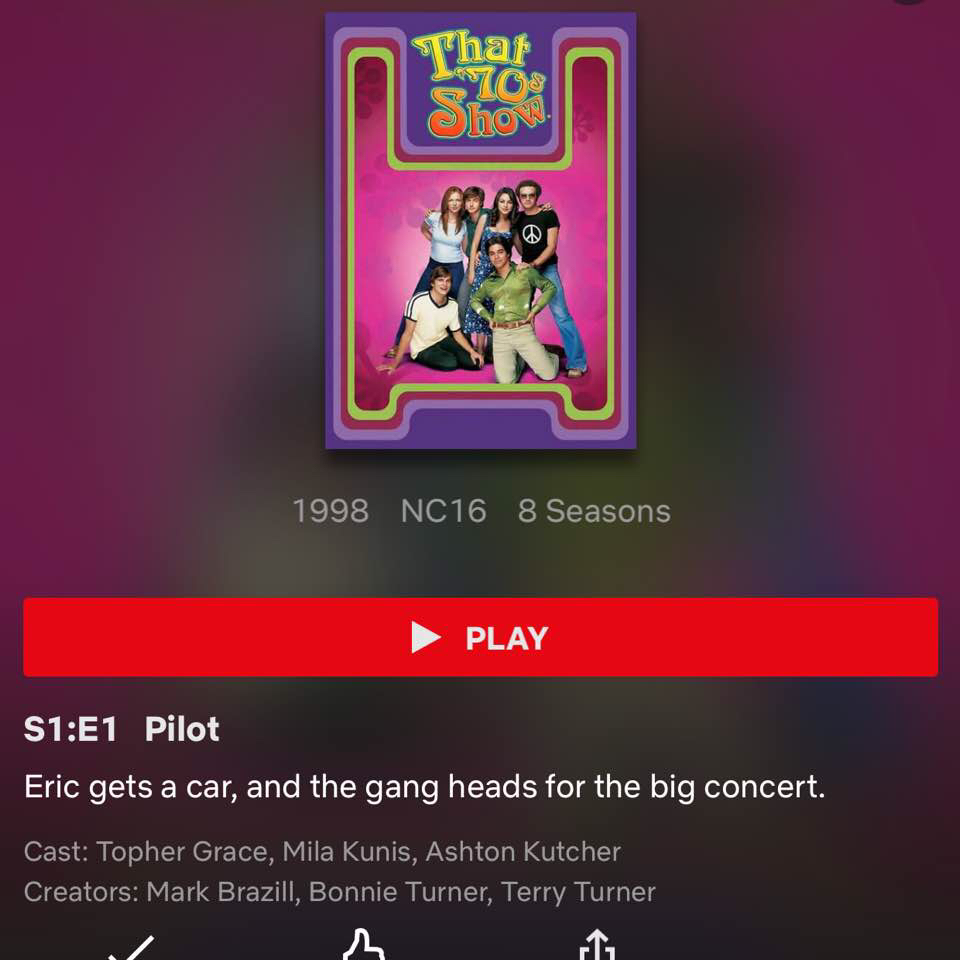The image size is (960, 960).
Task: Open creator Terry Turner
Action: tap(578, 892)
